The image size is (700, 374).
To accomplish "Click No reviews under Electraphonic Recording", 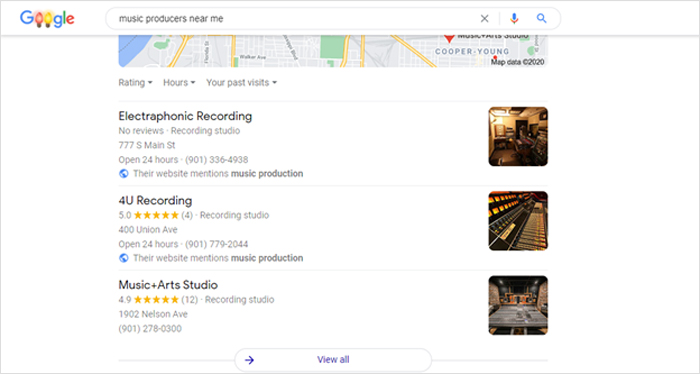I will pyautogui.click(x=141, y=131).
